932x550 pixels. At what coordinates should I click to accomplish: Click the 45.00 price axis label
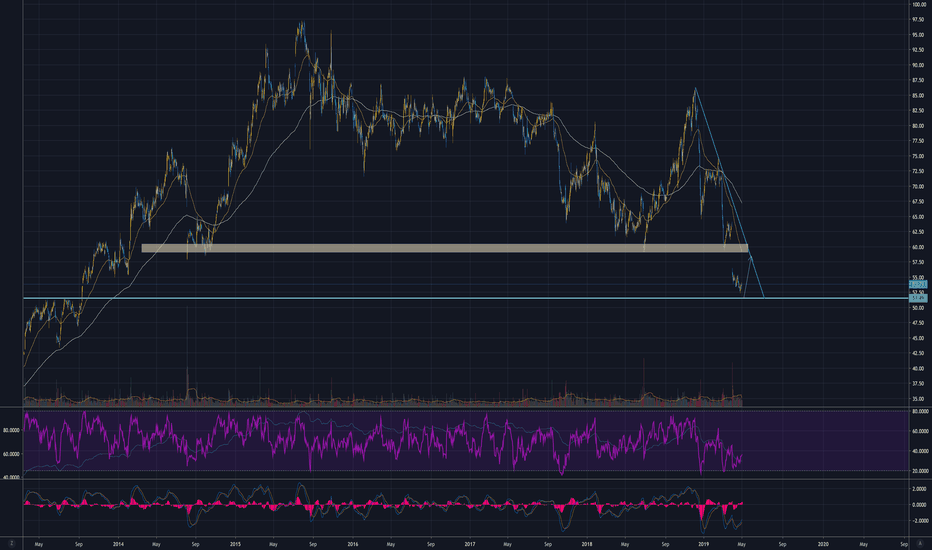point(918,338)
